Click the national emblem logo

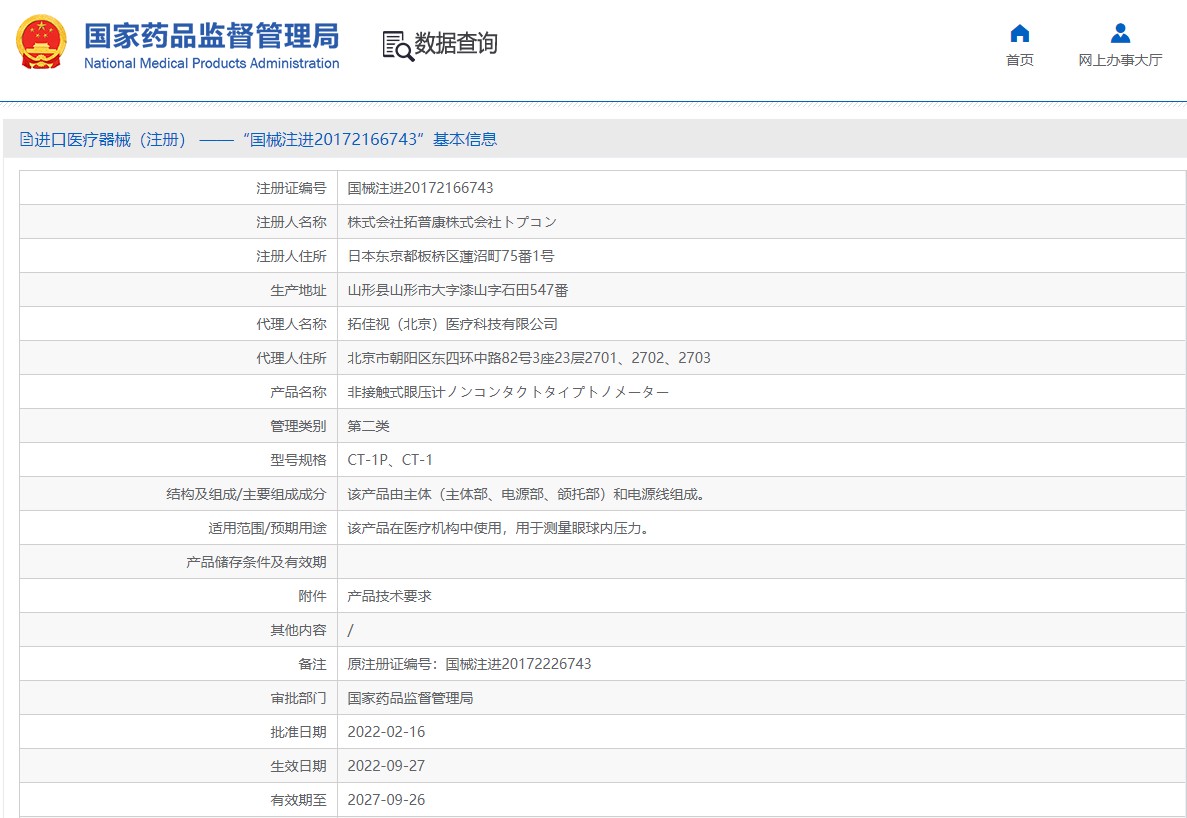[41, 42]
